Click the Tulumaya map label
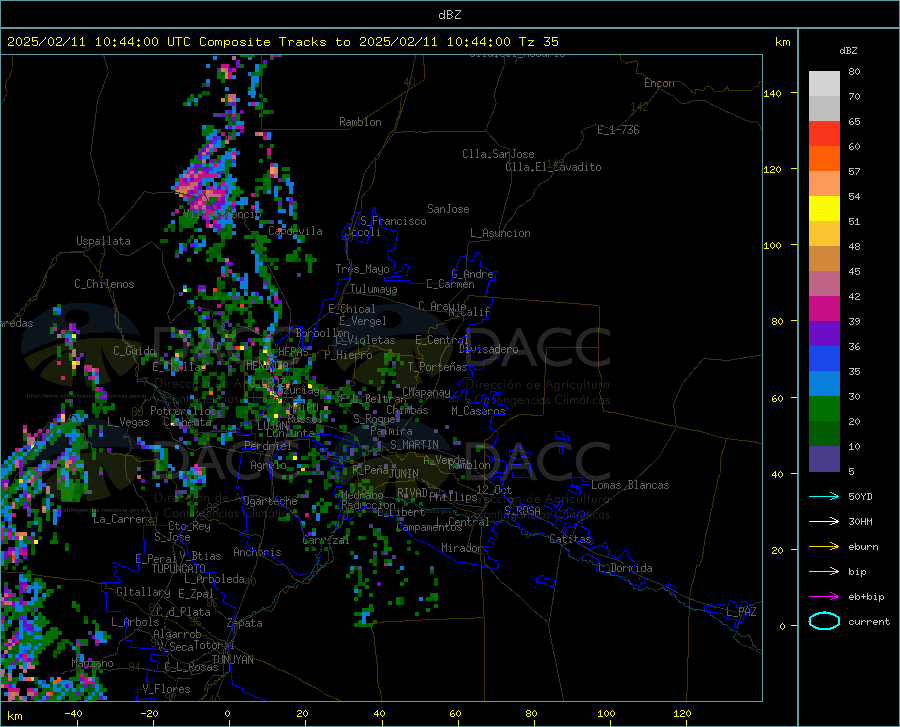This screenshot has height=727, width=900. click(374, 289)
